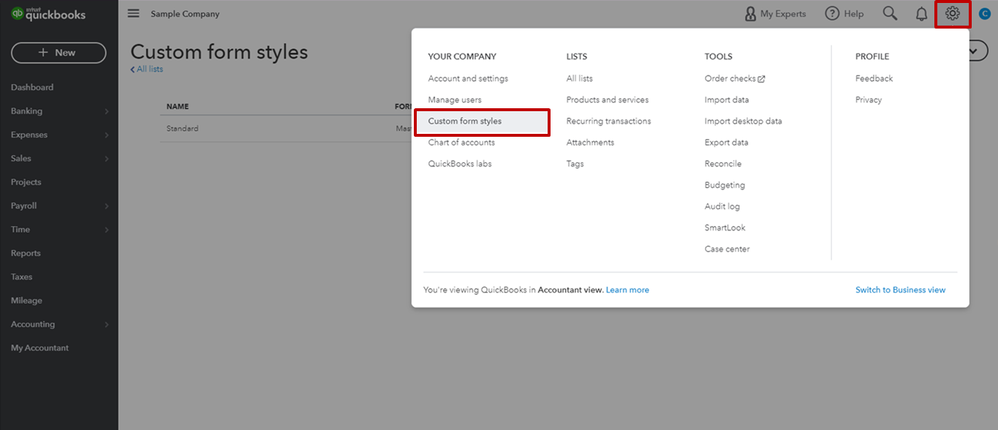
Task: Select Feedback under Profile
Action: click(x=874, y=78)
